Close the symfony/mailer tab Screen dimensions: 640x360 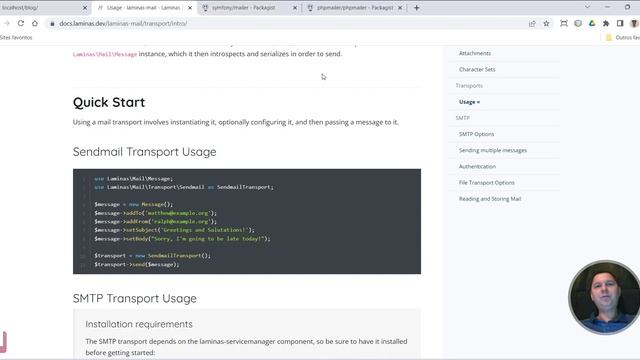click(295, 8)
